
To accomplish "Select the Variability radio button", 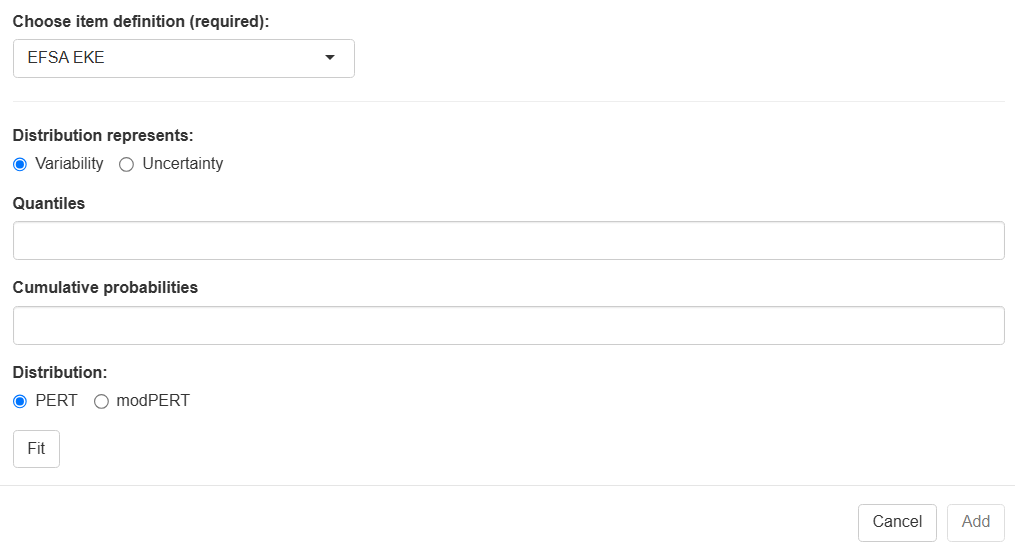I will click(x=20, y=164).
